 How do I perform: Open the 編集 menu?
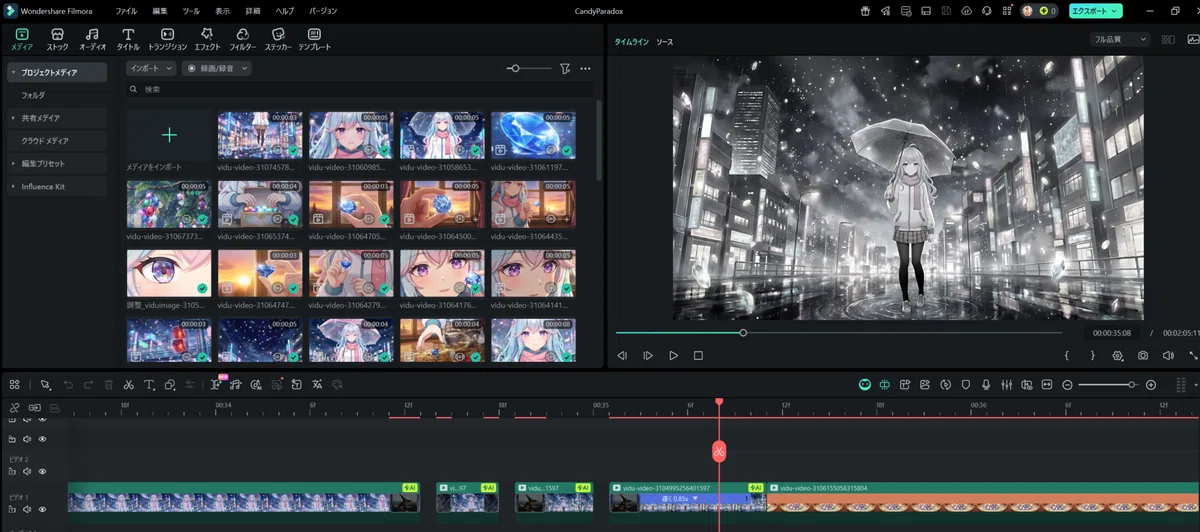point(160,11)
